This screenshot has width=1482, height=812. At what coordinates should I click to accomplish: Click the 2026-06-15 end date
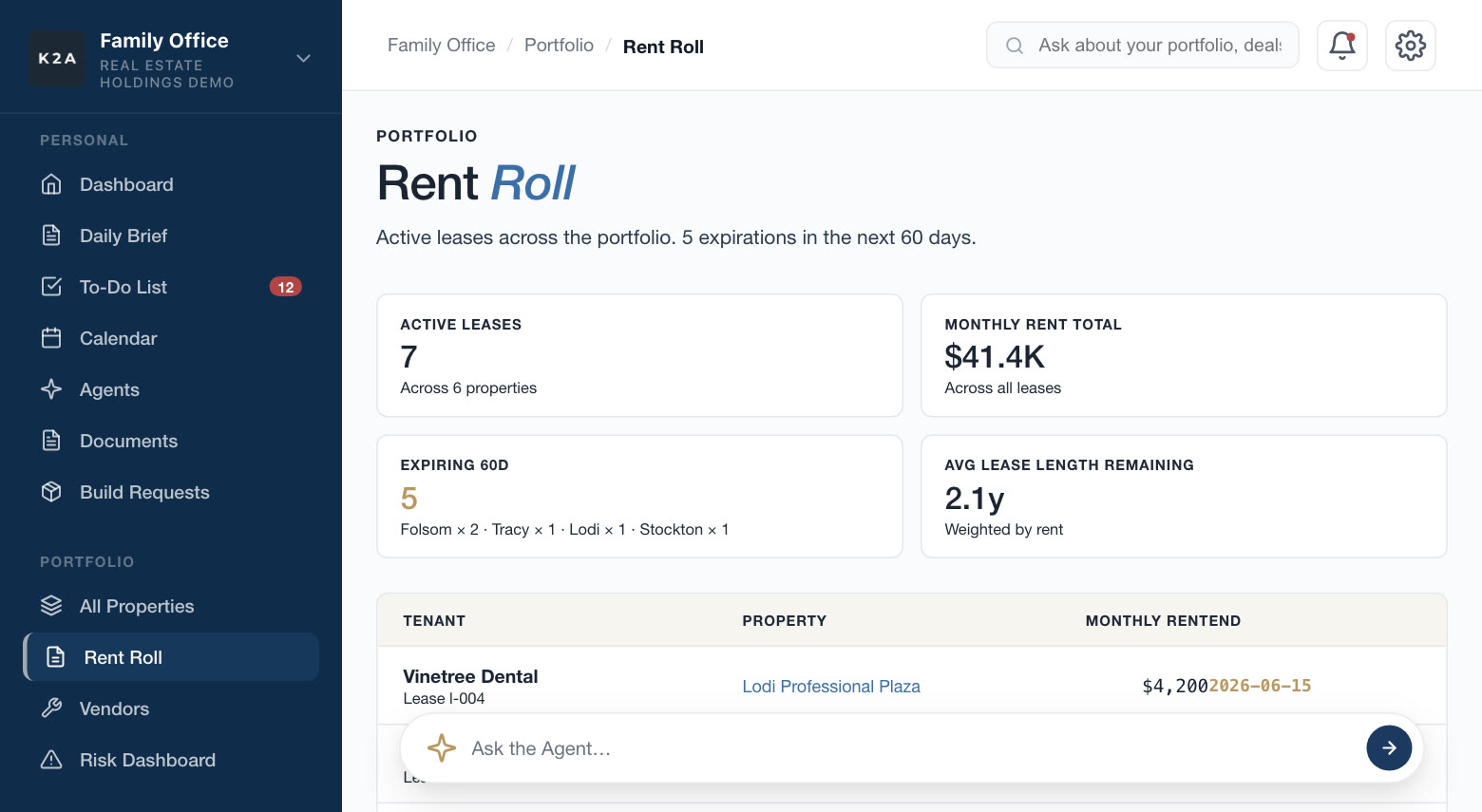click(1260, 686)
